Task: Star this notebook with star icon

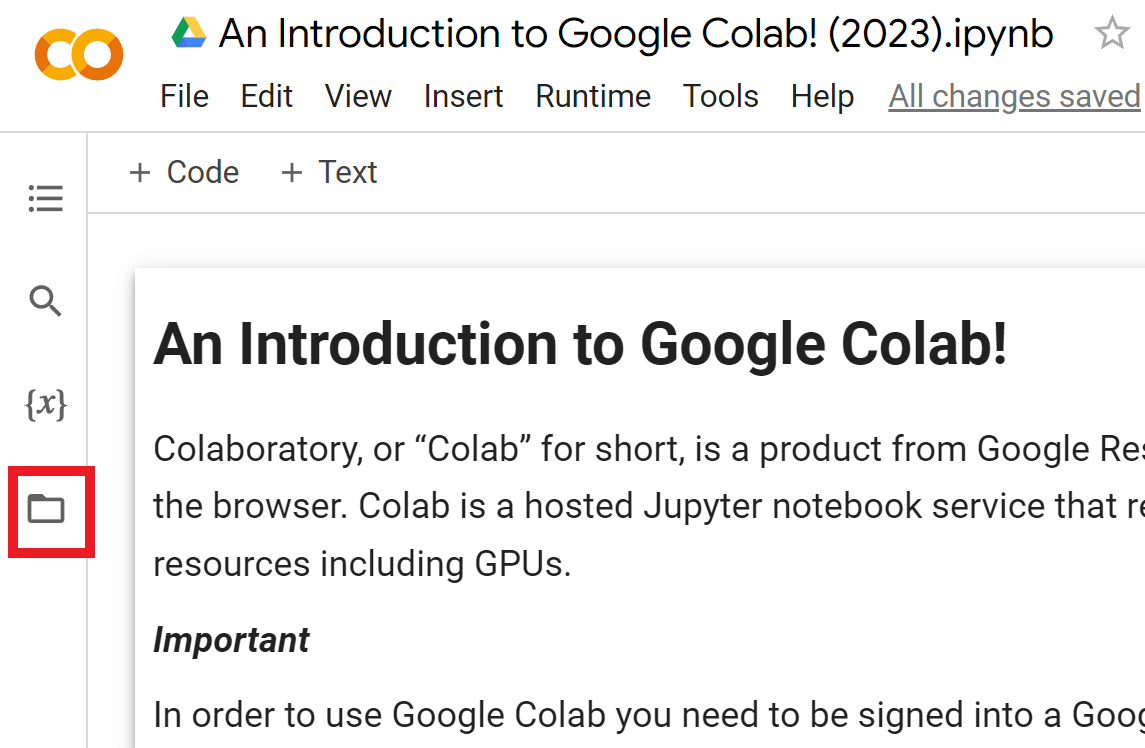Action: click(1111, 35)
